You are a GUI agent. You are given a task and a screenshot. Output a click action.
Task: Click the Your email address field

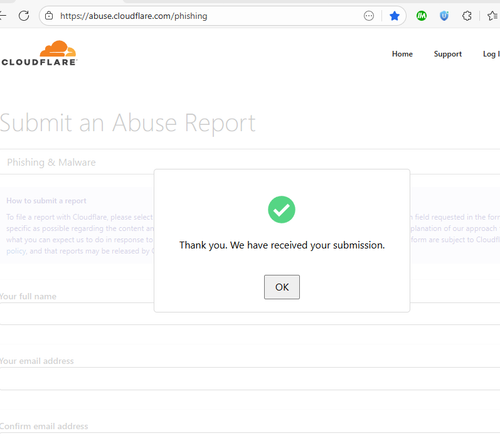(x=250, y=379)
